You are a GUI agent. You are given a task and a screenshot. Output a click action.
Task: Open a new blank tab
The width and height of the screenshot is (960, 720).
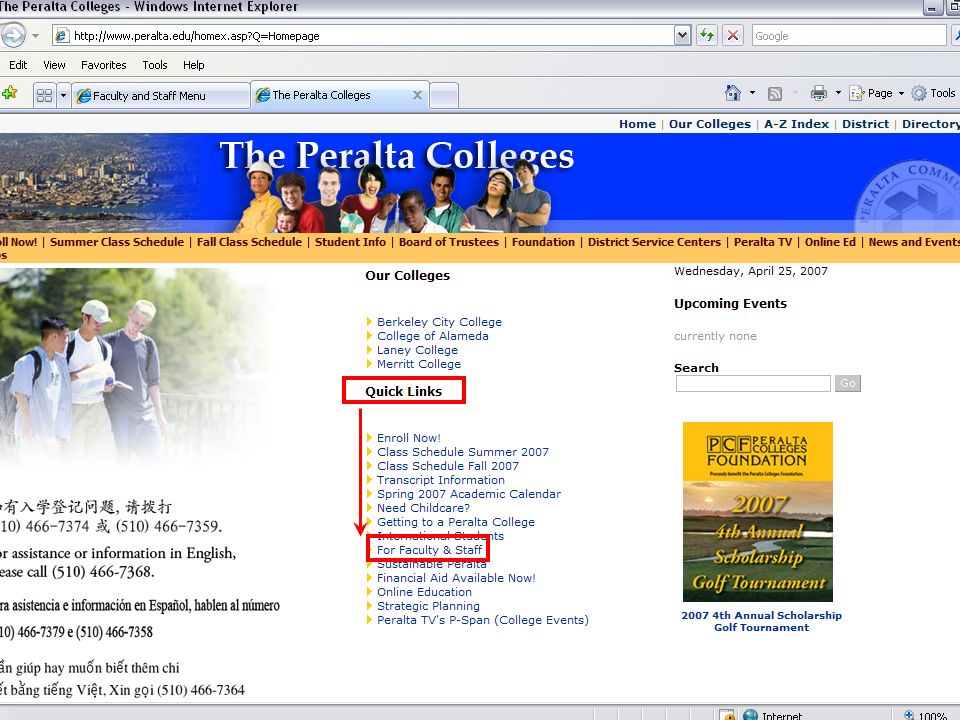coord(444,96)
